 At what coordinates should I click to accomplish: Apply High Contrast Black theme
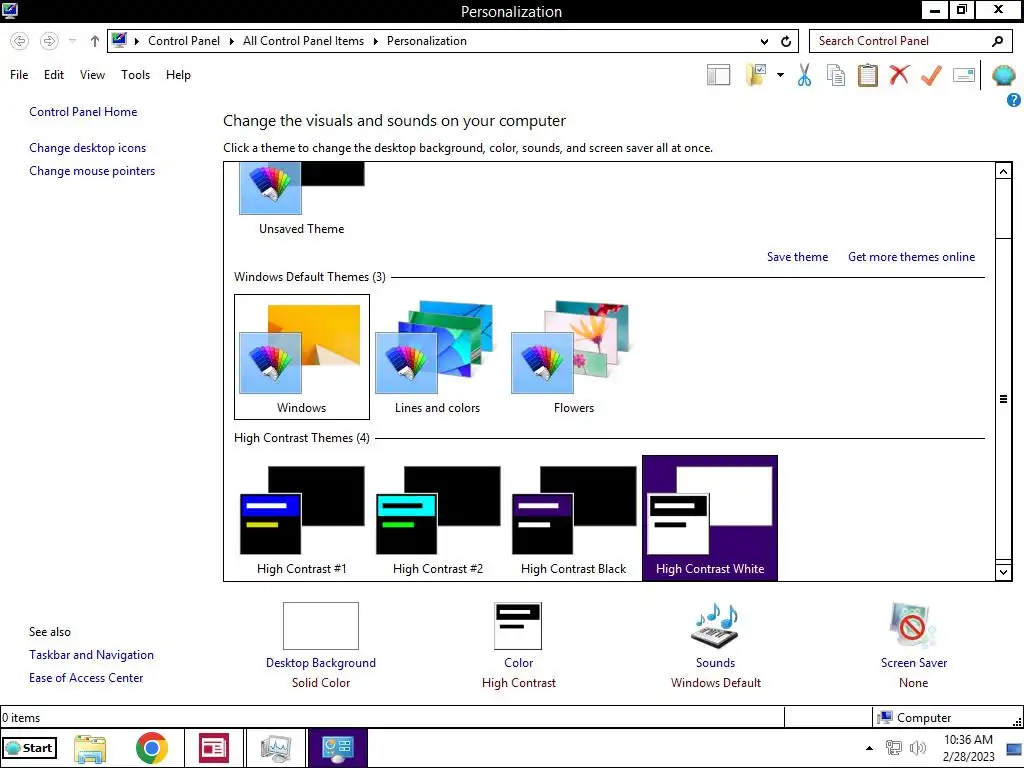tap(573, 518)
